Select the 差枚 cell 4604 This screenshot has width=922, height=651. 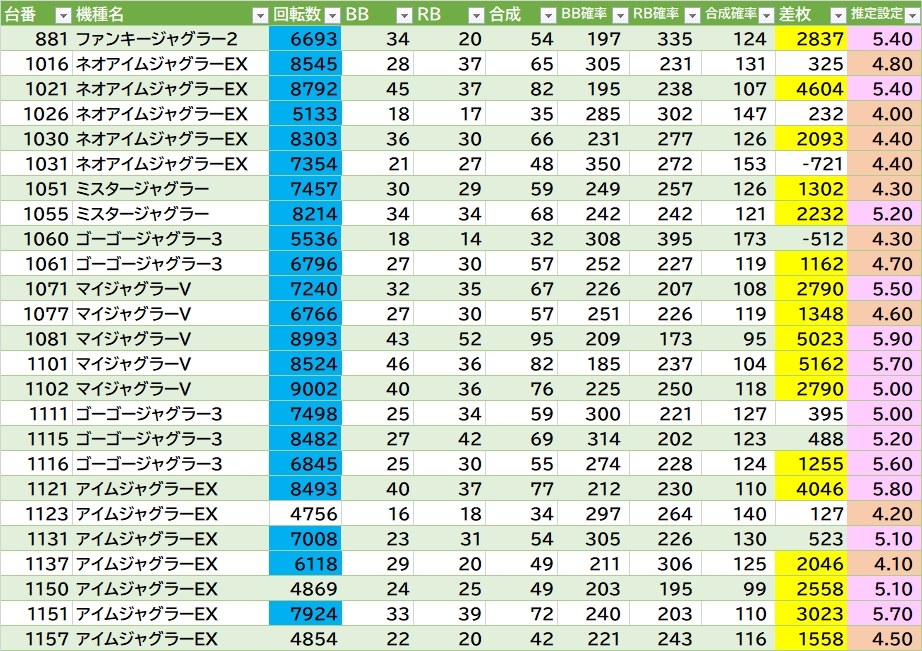tap(811, 89)
